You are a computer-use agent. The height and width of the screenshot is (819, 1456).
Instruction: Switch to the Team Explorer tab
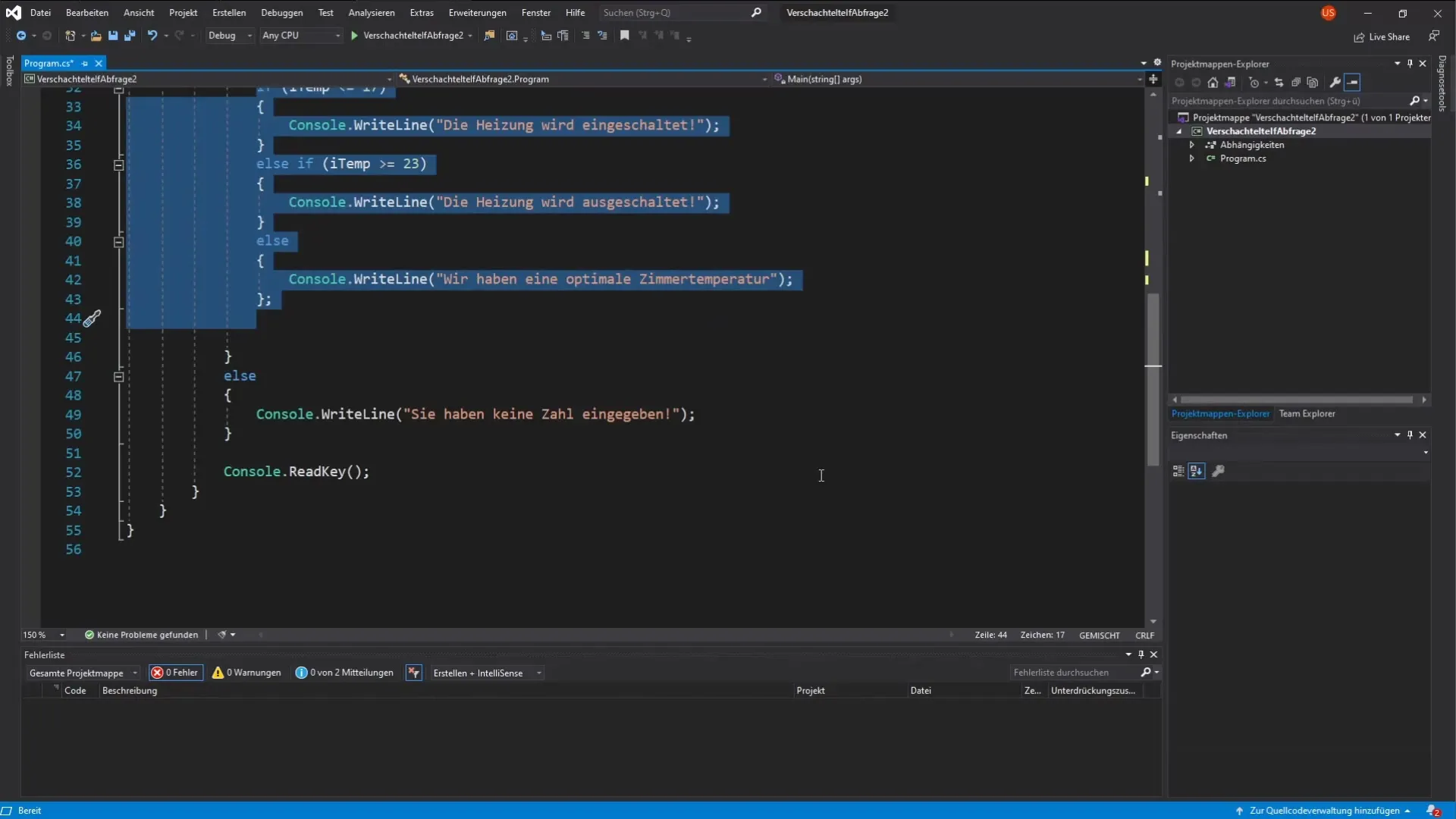pos(1307,414)
